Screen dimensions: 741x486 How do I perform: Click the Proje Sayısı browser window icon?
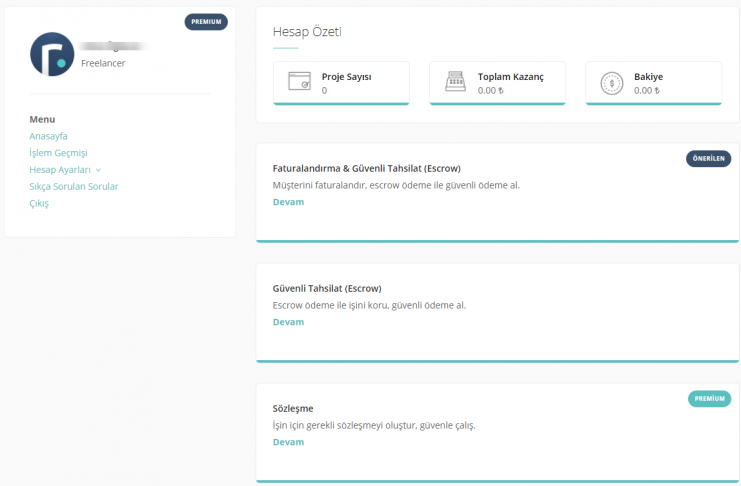[x=300, y=81]
